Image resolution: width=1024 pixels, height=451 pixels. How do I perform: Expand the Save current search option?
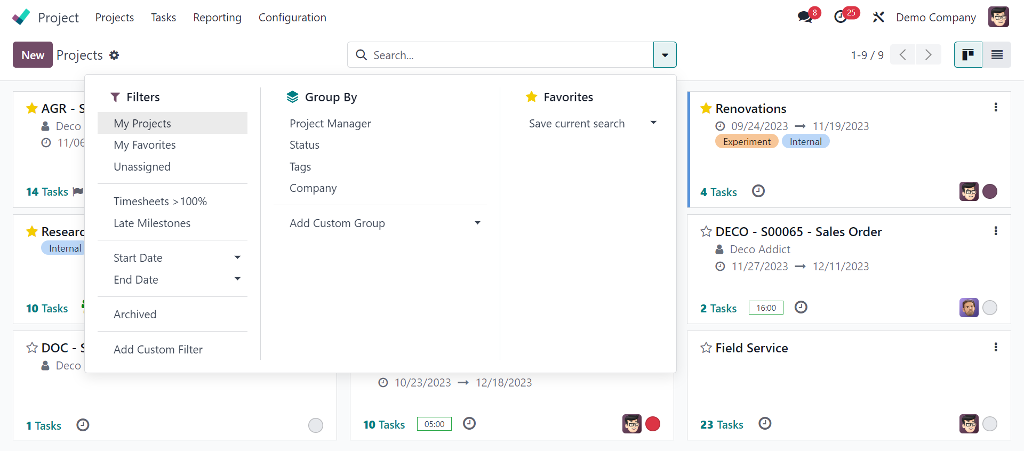[x=653, y=123]
